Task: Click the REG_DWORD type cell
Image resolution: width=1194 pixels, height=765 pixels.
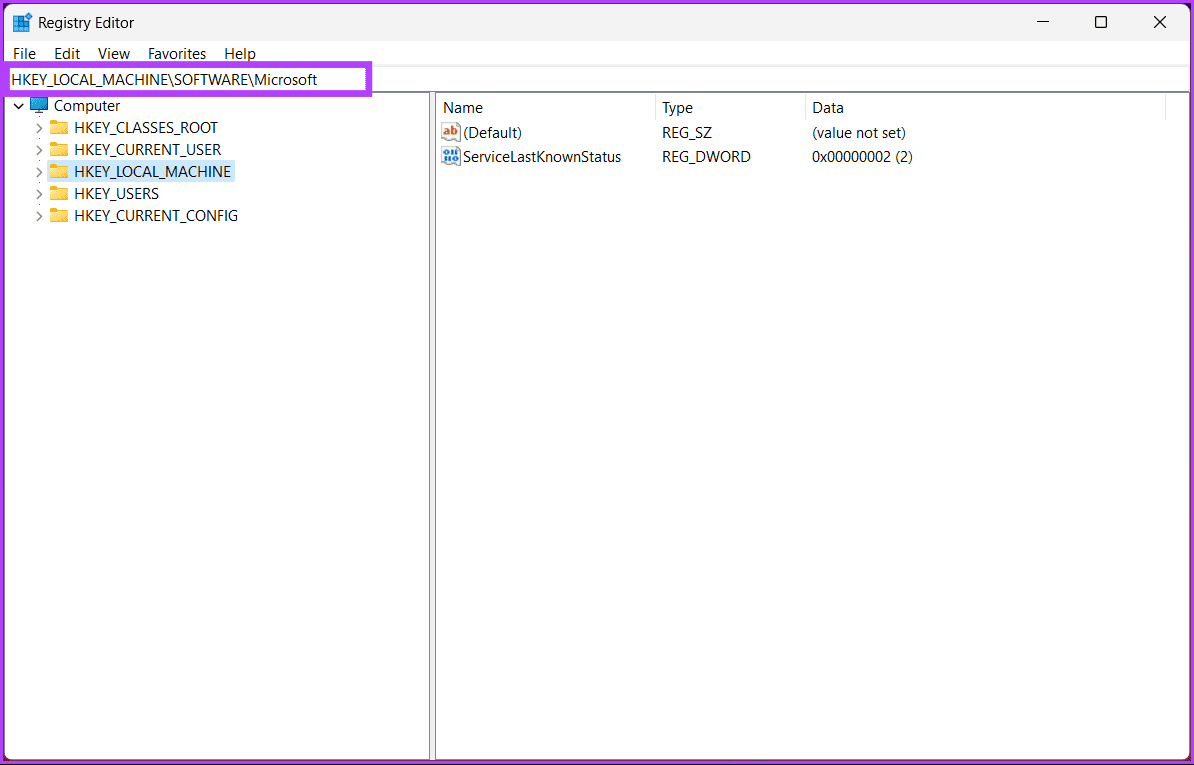Action: (x=706, y=157)
